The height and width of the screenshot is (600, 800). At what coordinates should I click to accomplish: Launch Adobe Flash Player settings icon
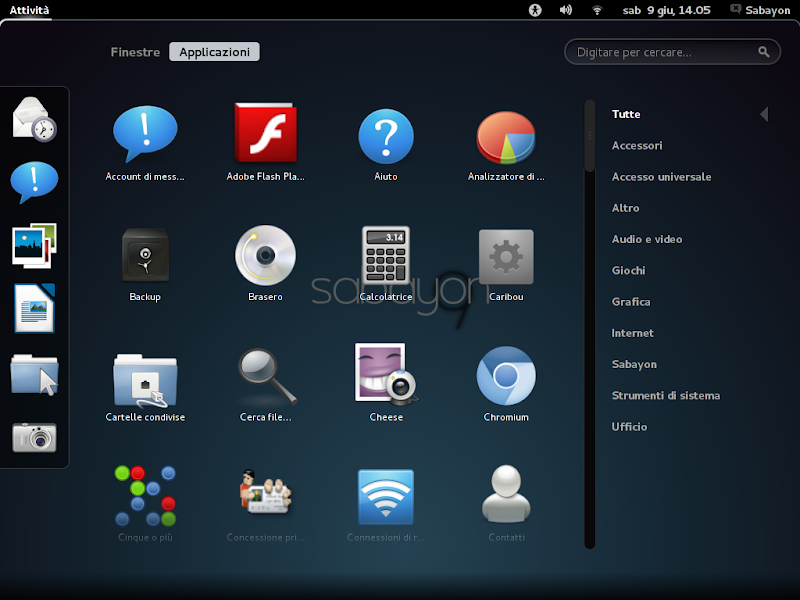(x=265, y=133)
